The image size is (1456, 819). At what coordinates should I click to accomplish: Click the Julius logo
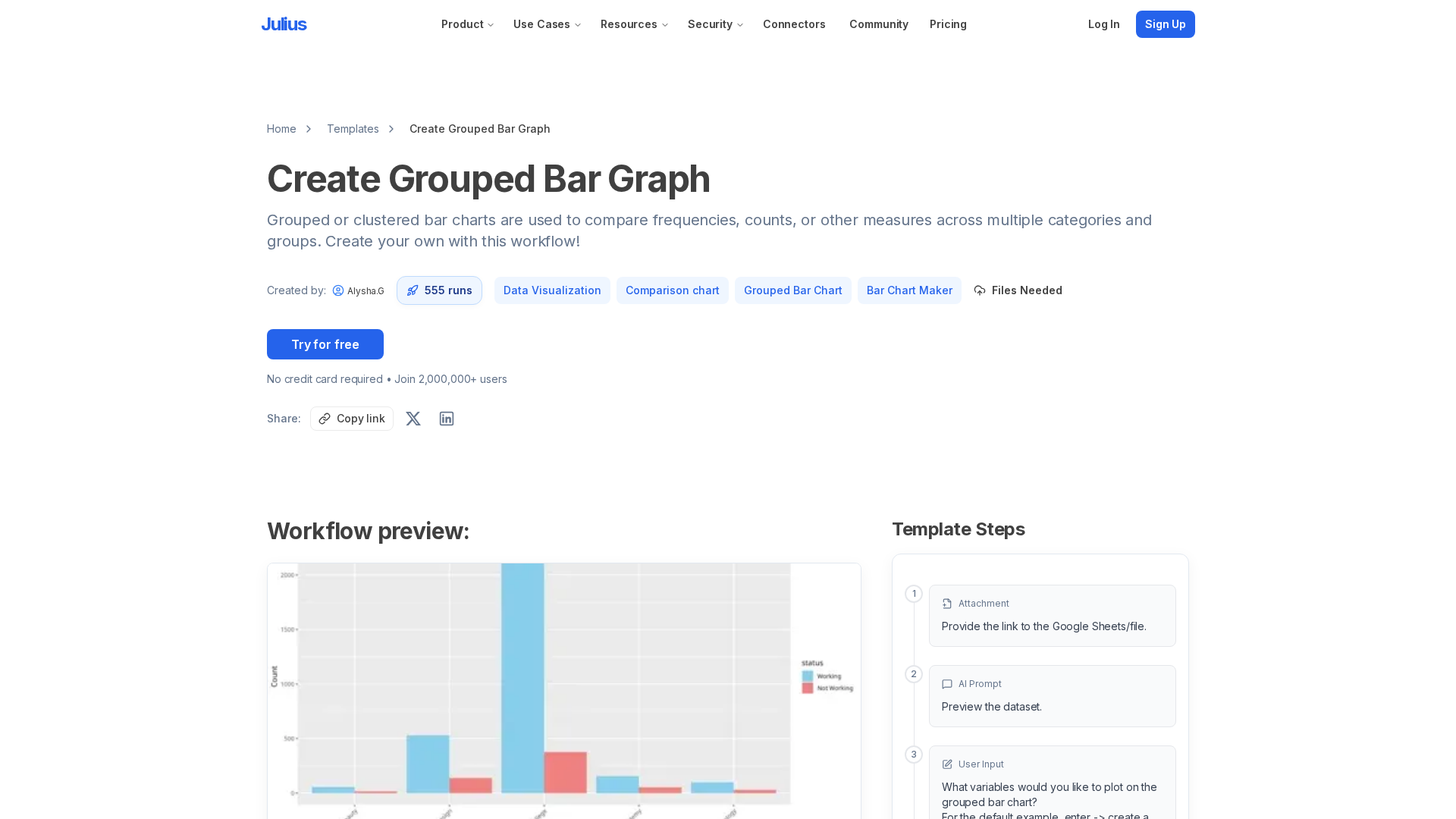pyautogui.click(x=284, y=24)
